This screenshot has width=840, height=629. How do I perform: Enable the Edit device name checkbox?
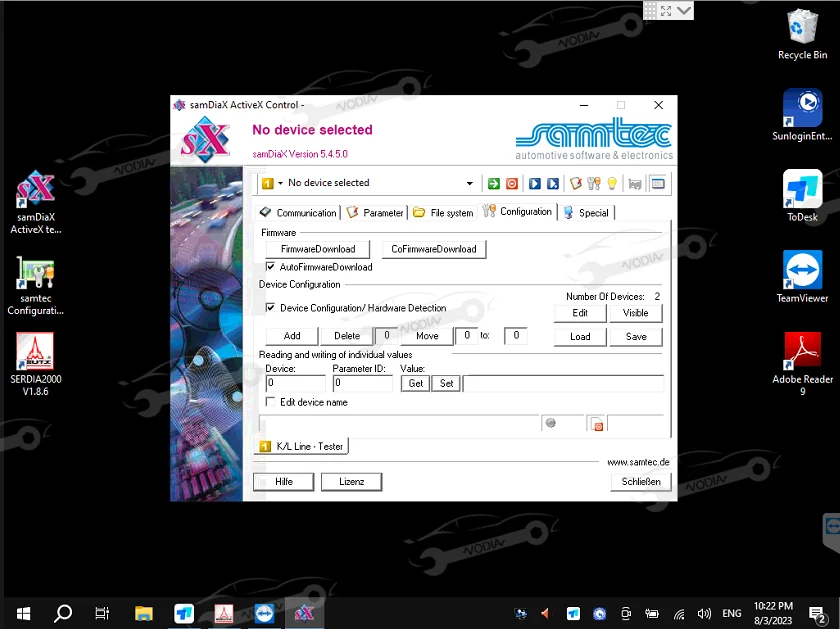click(271, 402)
